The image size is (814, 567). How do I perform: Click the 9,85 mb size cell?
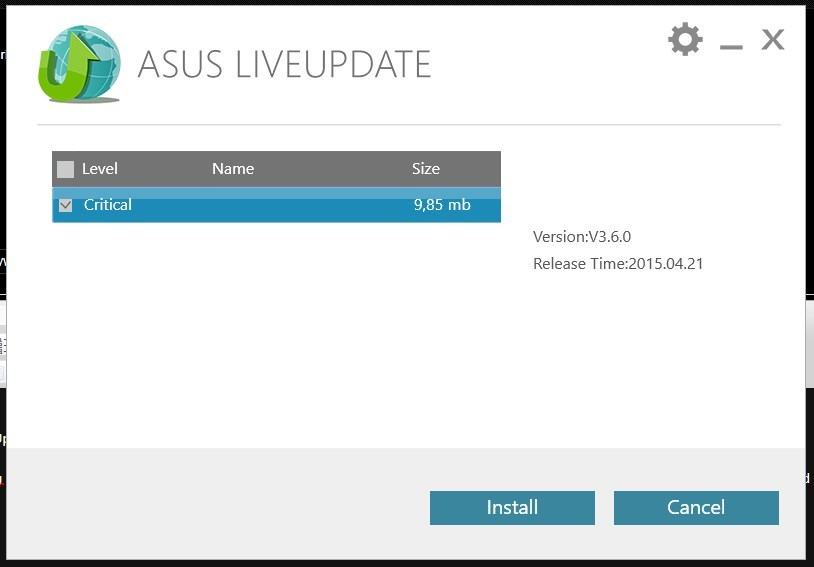pyautogui.click(x=442, y=205)
